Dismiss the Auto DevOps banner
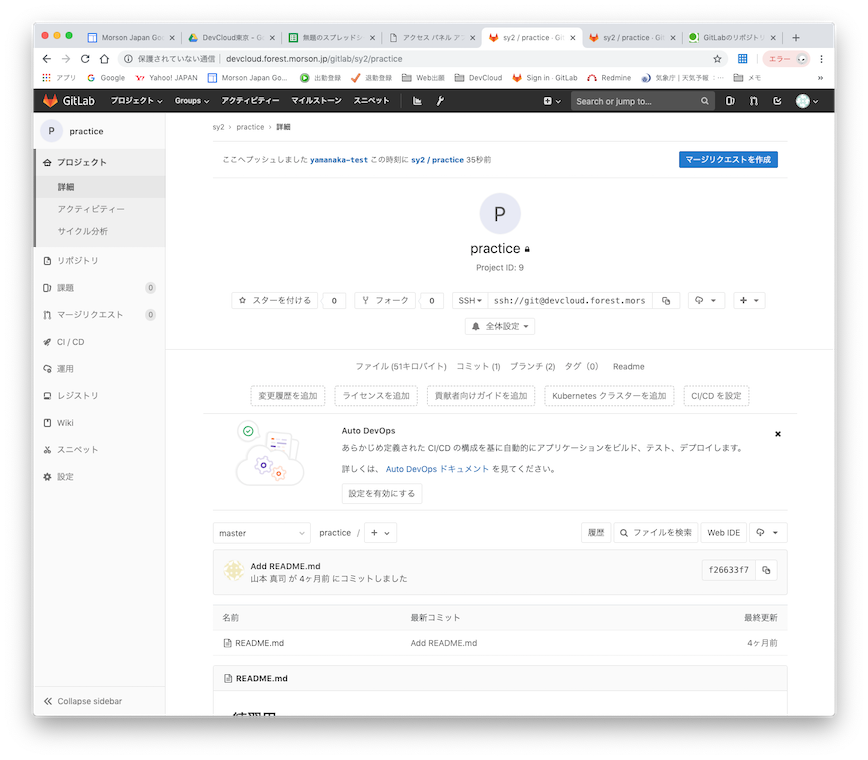868x760 pixels. [777, 434]
